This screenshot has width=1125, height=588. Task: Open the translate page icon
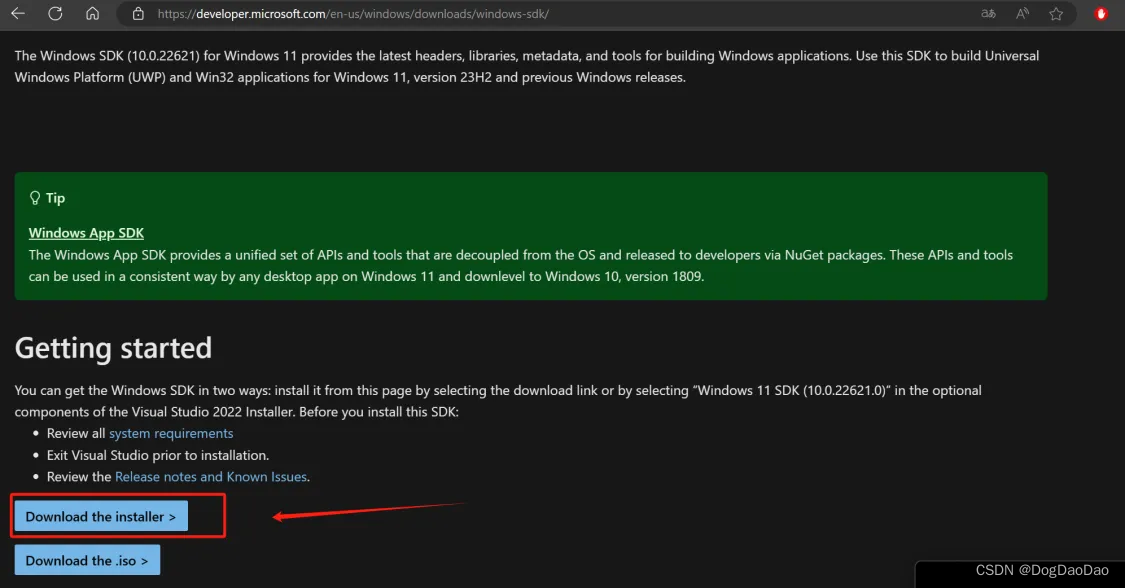pos(988,14)
